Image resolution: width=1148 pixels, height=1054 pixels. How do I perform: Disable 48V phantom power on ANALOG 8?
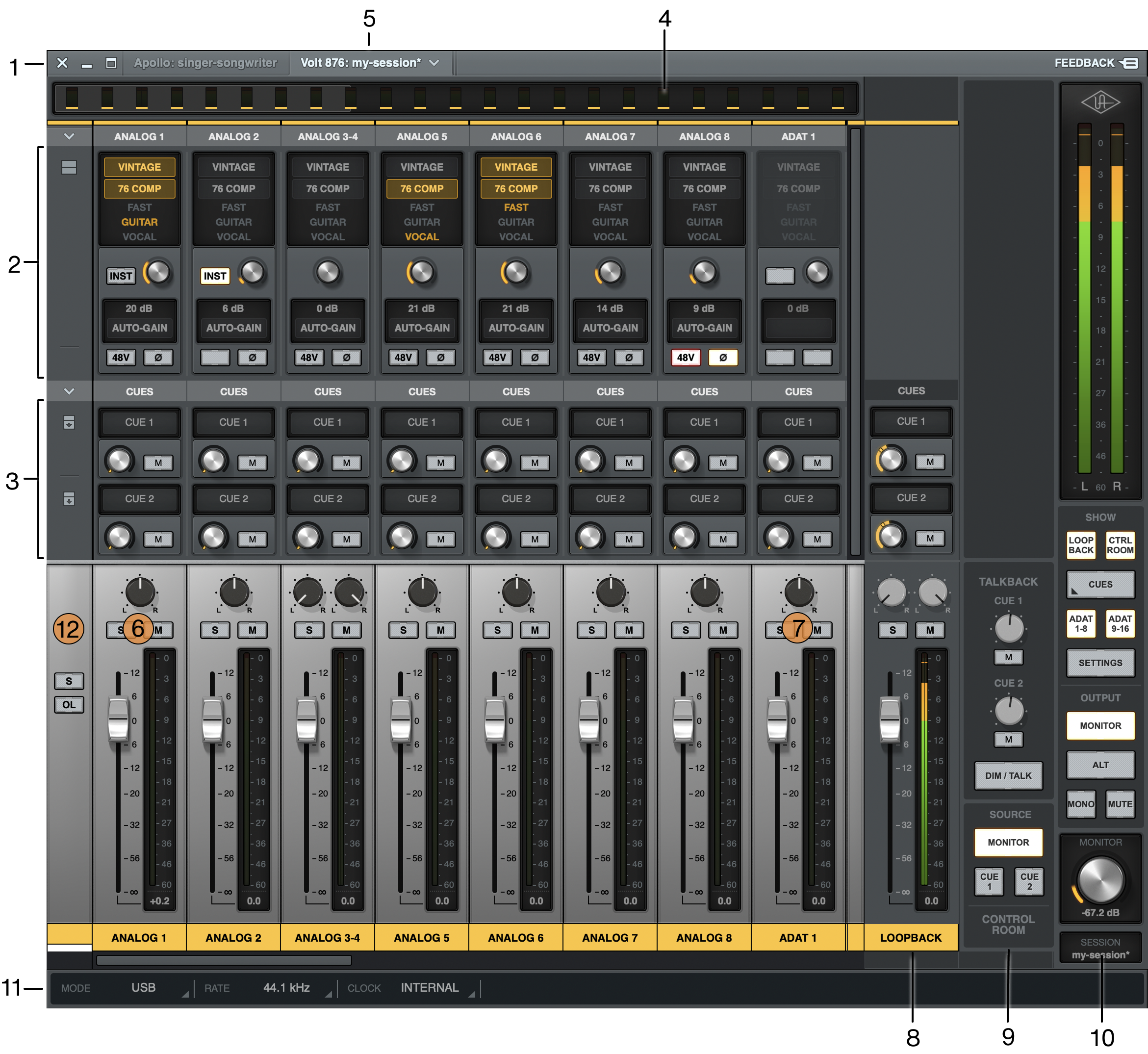click(x=686, y=358)
